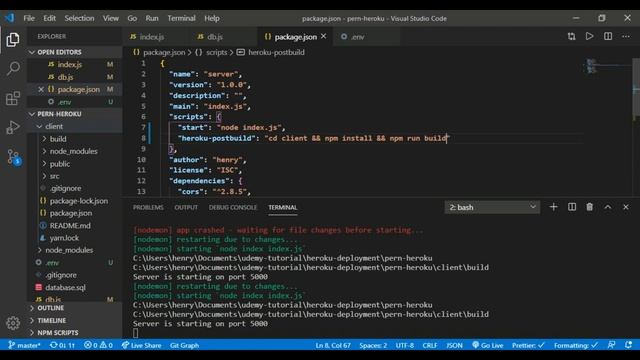This screenshot has height=360, width=640.
Task: Open notifications bell in status bar
Action: click(x=629, y=345)
